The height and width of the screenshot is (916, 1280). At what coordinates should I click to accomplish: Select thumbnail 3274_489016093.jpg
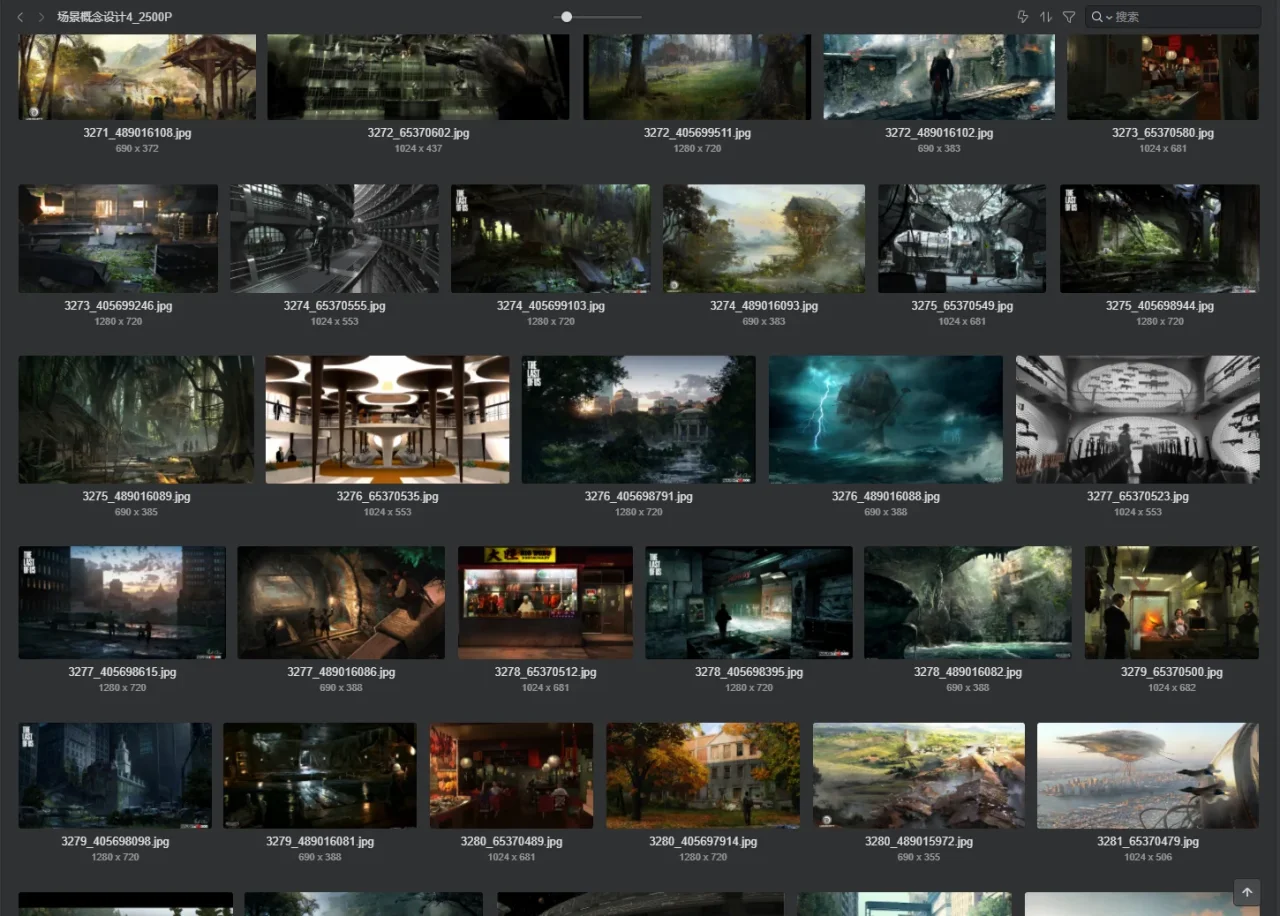764,238
